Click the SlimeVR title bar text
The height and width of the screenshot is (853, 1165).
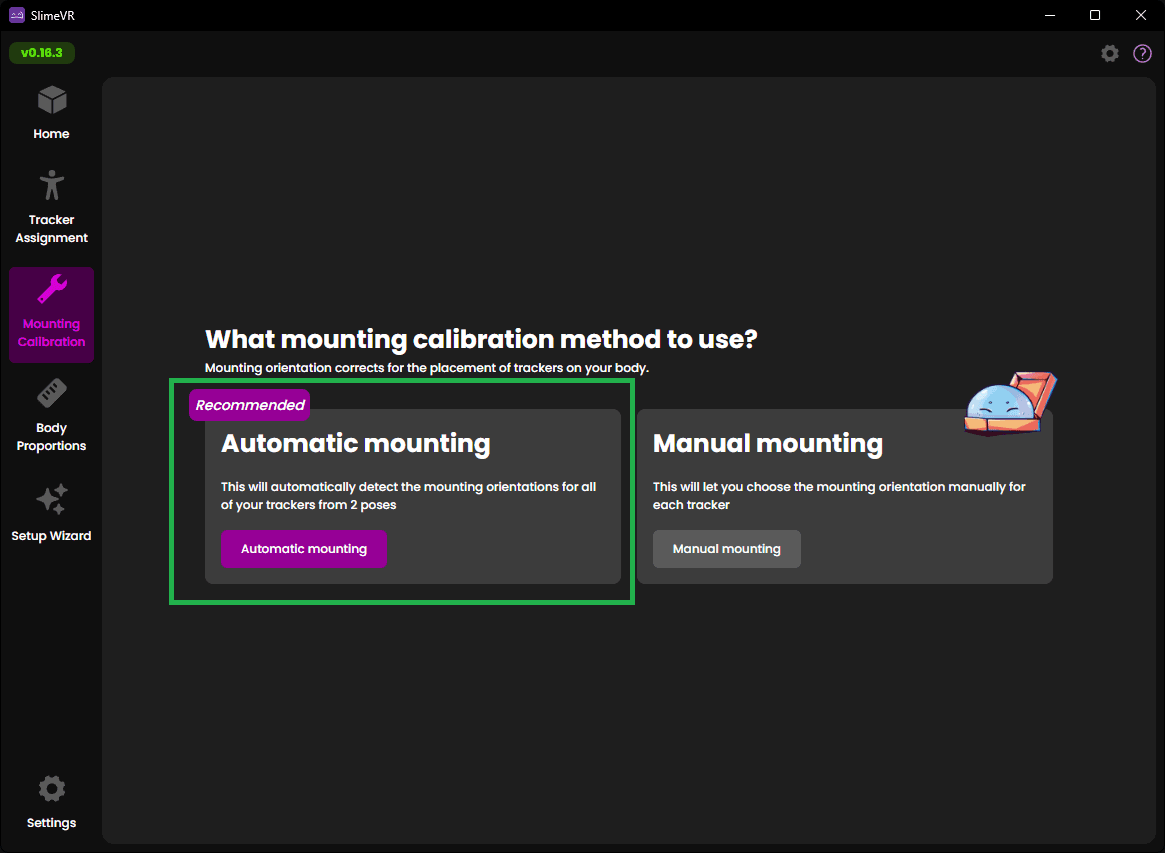(x=54, y=15)
